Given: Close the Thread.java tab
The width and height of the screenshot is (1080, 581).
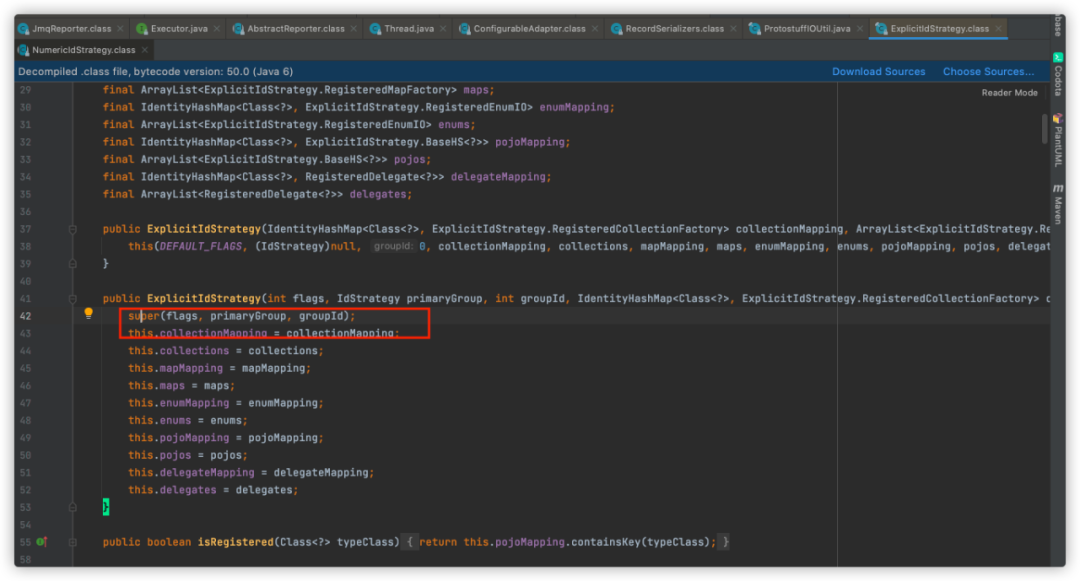Looking at the screenshot, I should click(443, 29).
